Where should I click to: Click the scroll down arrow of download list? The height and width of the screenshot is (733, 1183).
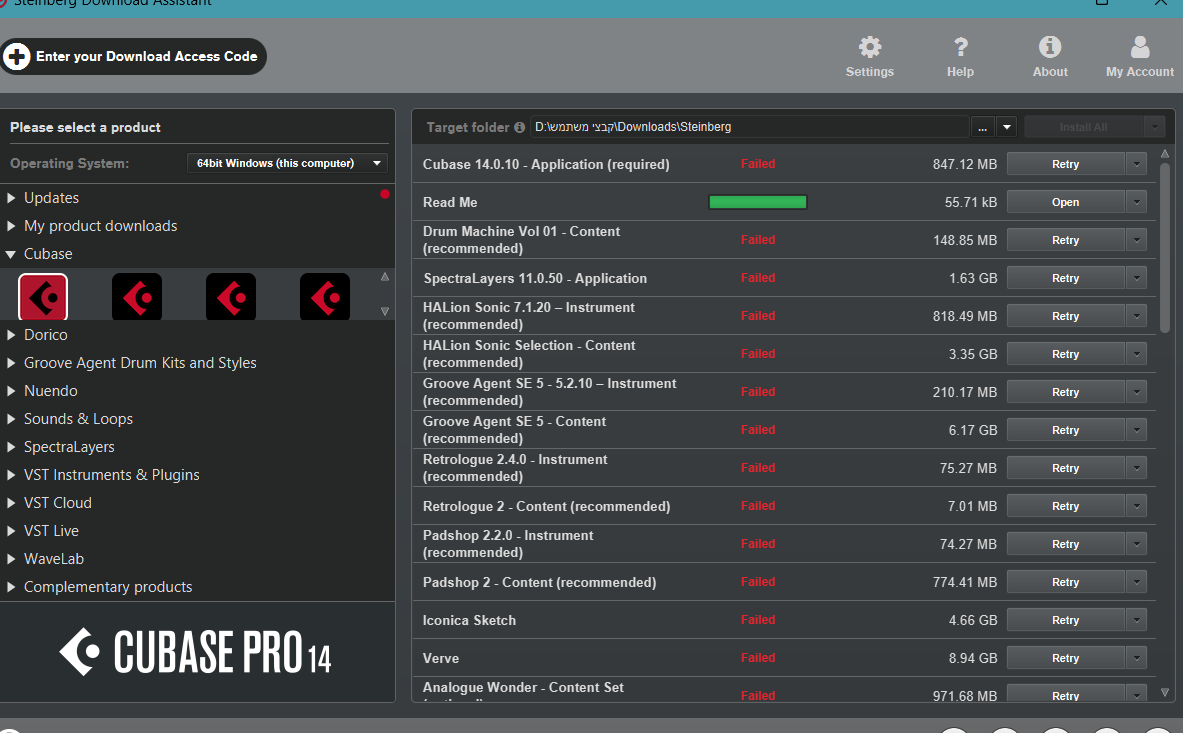(x=1165, y=692)
